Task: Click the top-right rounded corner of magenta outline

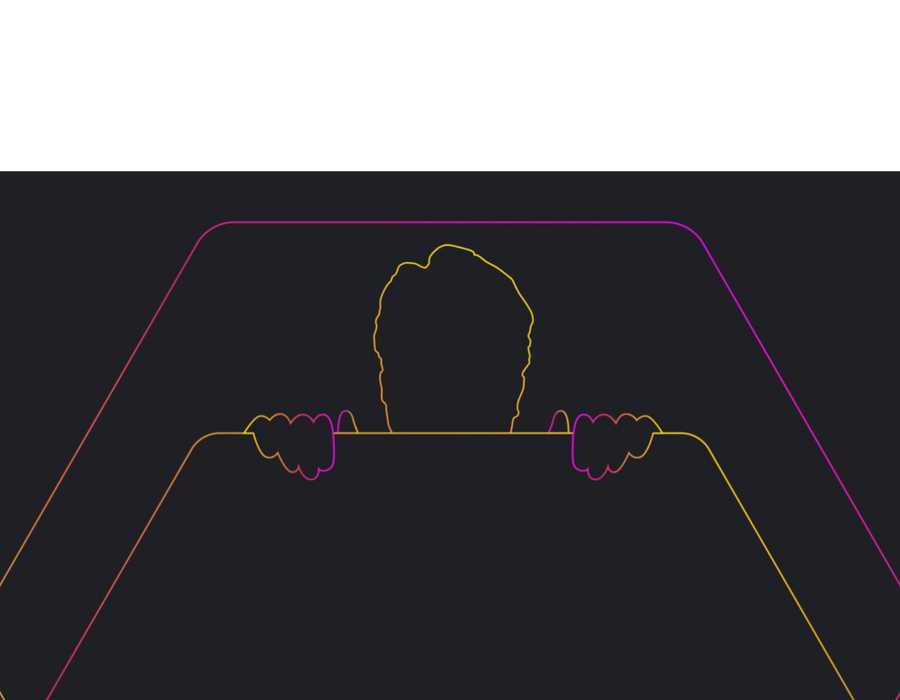Action: [692, 231]
